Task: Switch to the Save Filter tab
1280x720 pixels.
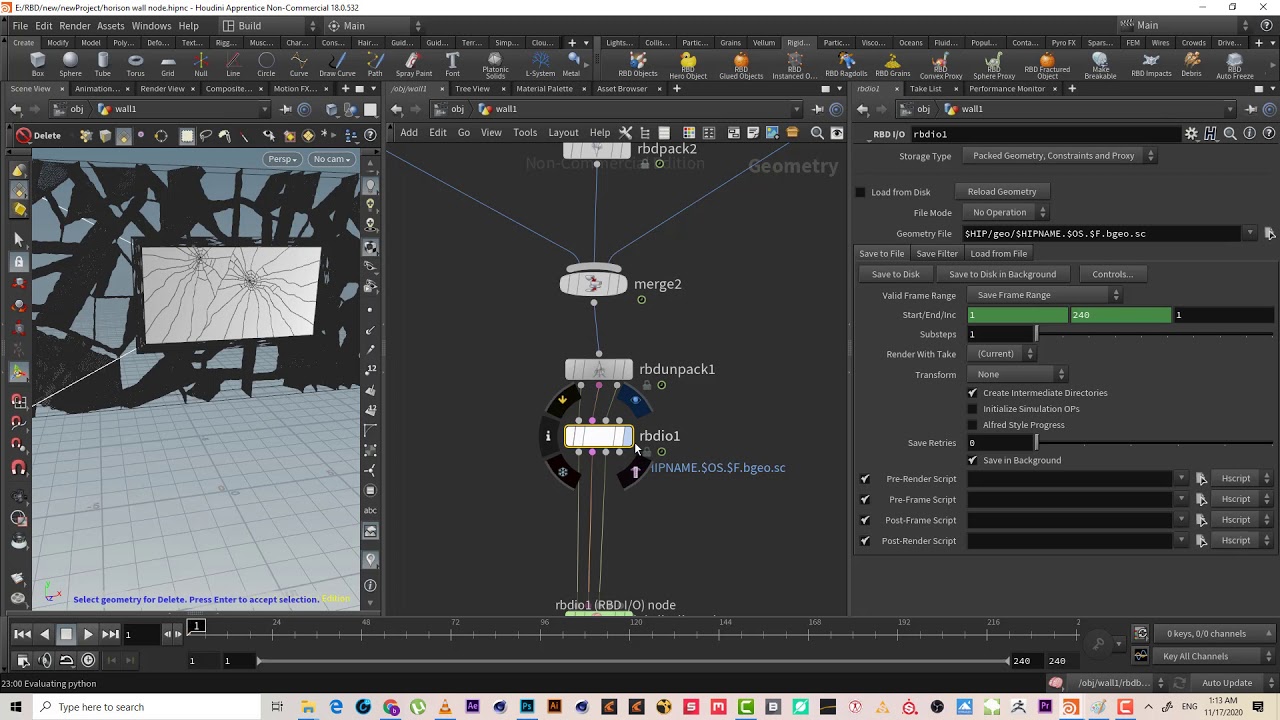Action: 937,254
